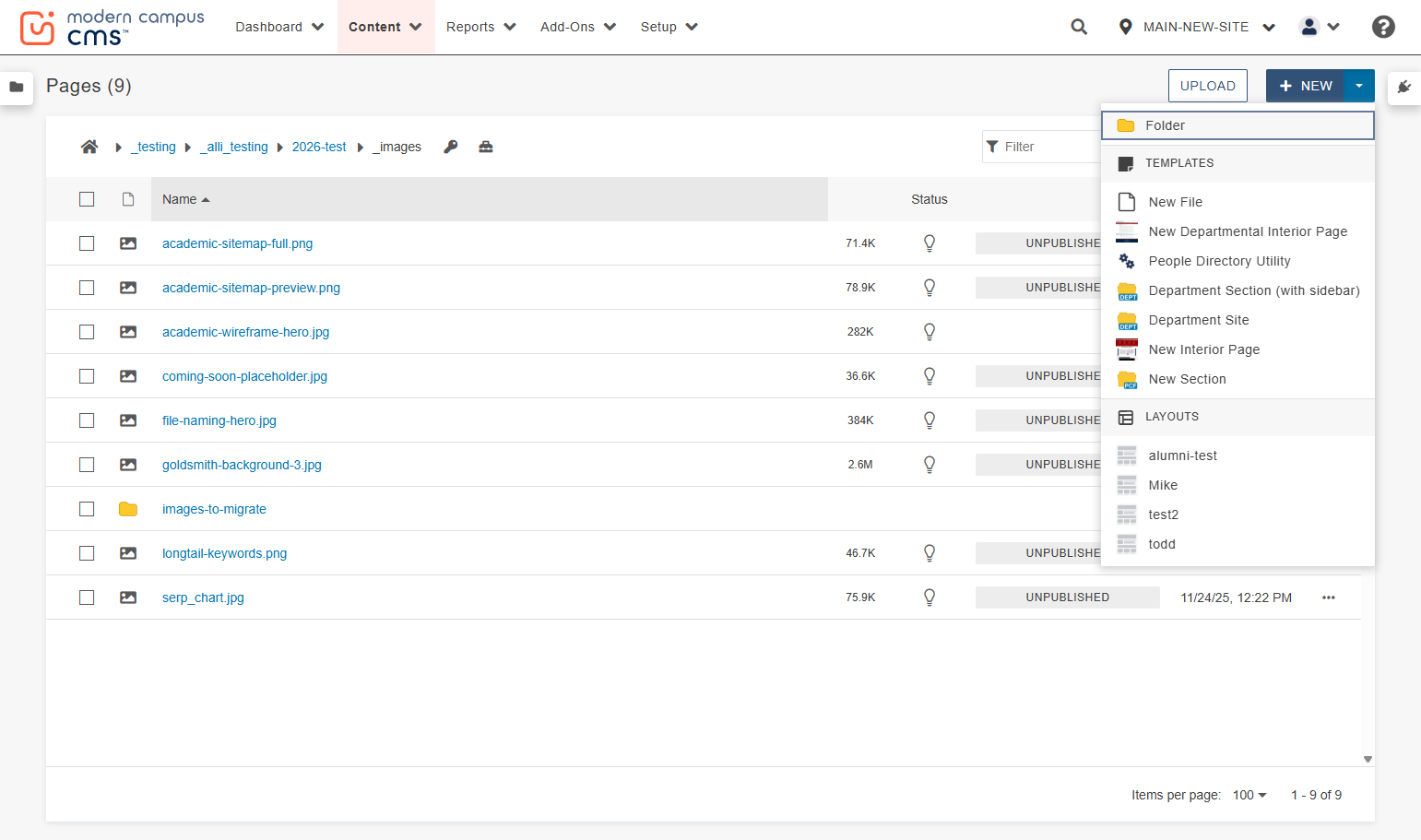
Task: Open the file navigation folder sidebar
Action: [x=17, y=87]
